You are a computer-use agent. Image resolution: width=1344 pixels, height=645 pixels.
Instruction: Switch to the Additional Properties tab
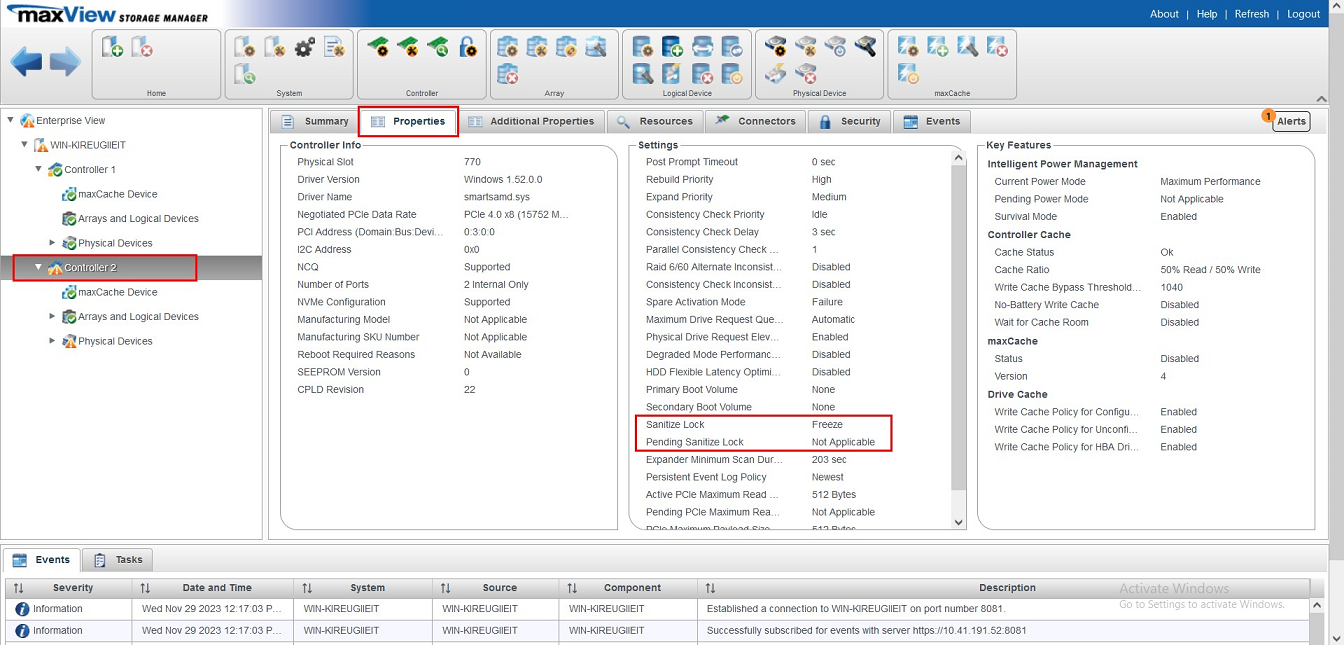click(x=531, y=121)
